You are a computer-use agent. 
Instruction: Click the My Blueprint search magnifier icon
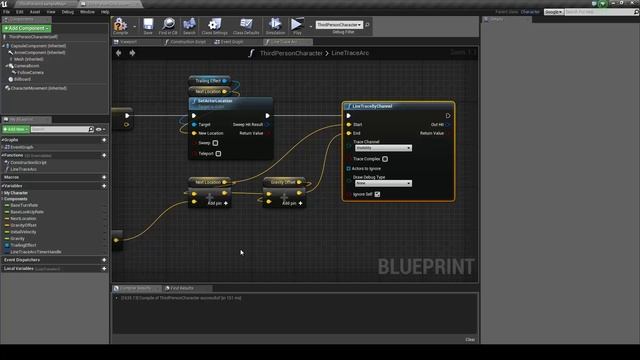(x=91, y=129)
